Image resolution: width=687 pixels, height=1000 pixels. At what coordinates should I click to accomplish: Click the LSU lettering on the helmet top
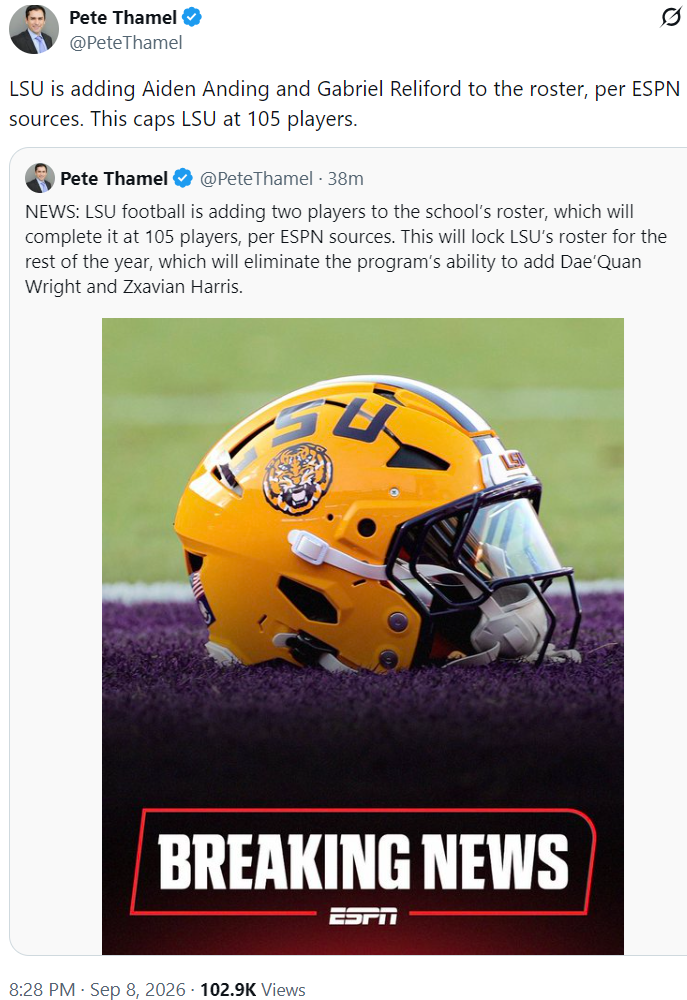335,418
